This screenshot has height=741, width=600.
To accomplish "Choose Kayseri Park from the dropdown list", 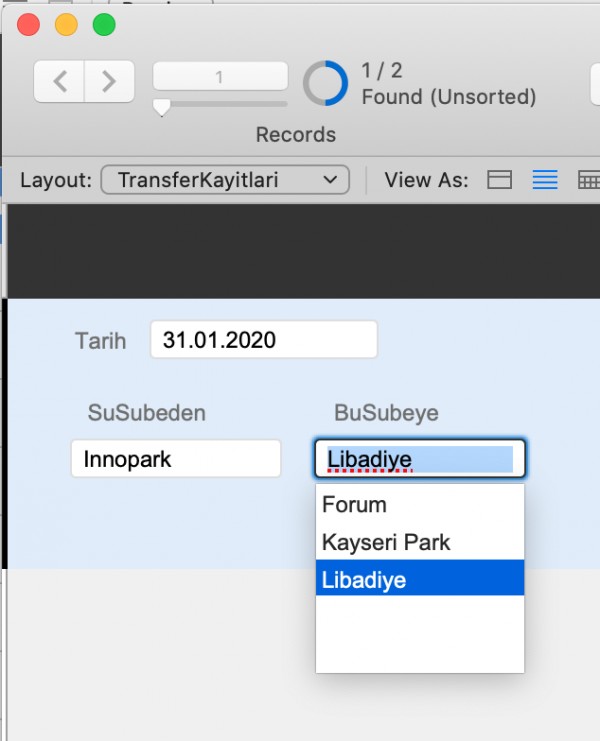I will click(420, 542).
